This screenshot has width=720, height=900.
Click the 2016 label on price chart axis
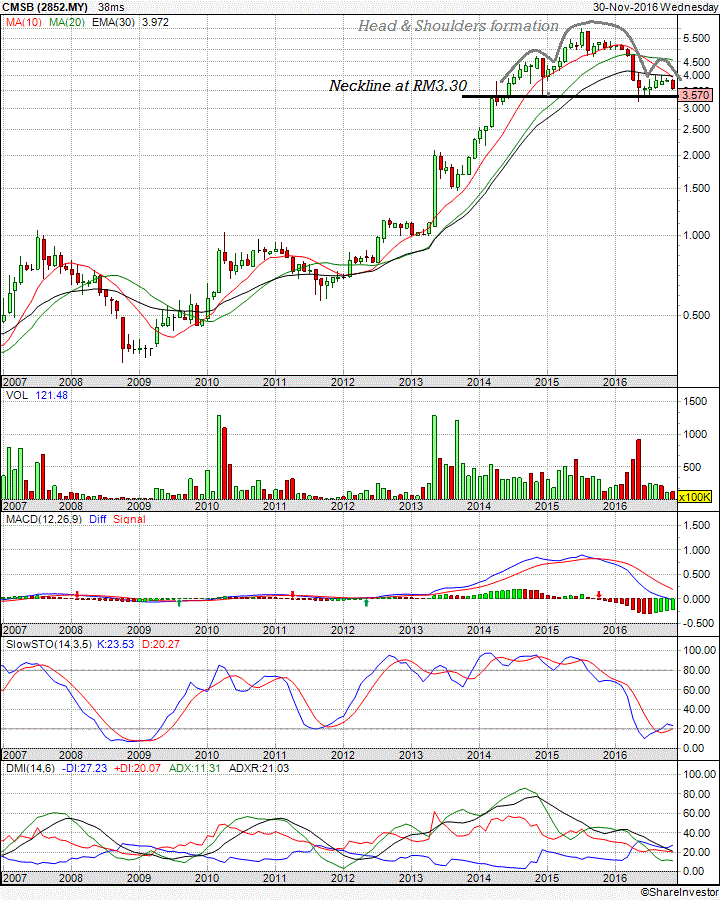[x=614, y=382]
